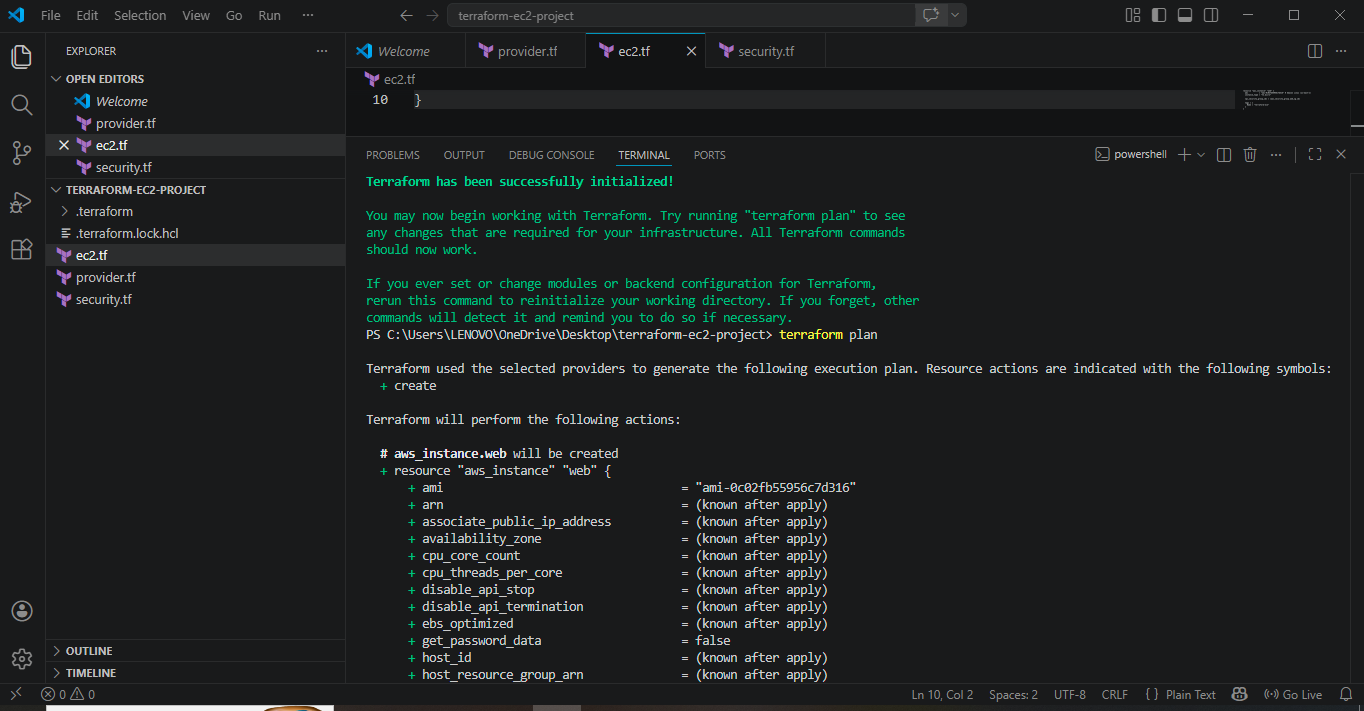This screenshot has height=711, width=1364.
Task: Toggle the bottom panel layout button
Action: point(1185,16)
